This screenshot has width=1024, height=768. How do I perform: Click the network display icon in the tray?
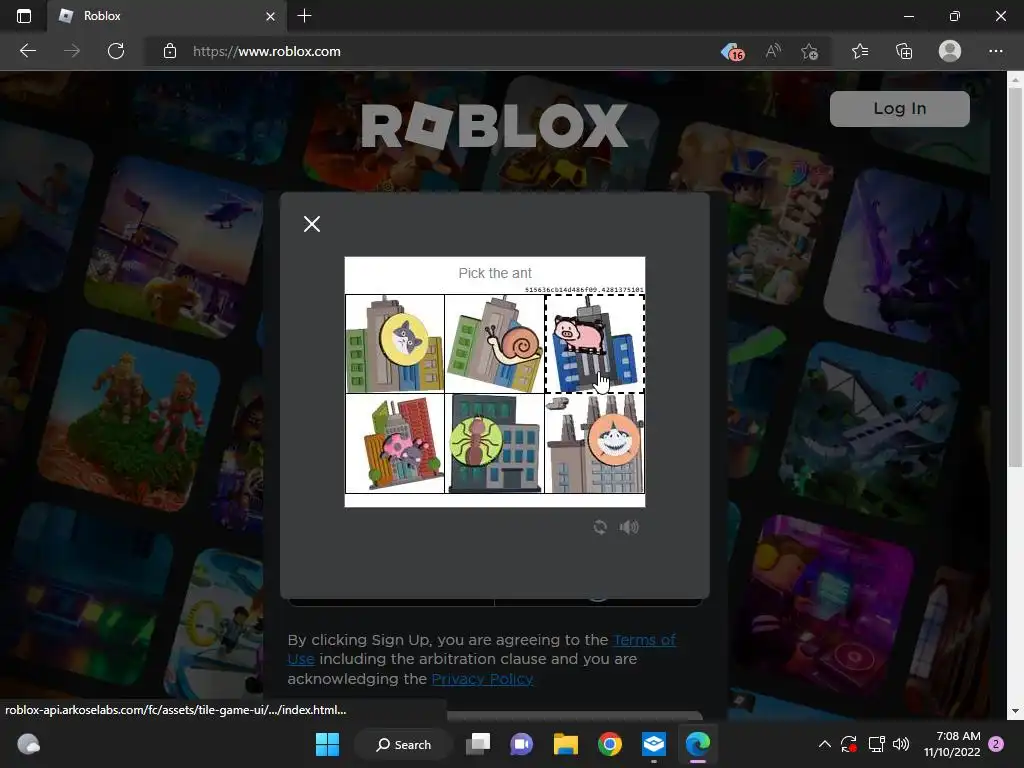(876, 744)
